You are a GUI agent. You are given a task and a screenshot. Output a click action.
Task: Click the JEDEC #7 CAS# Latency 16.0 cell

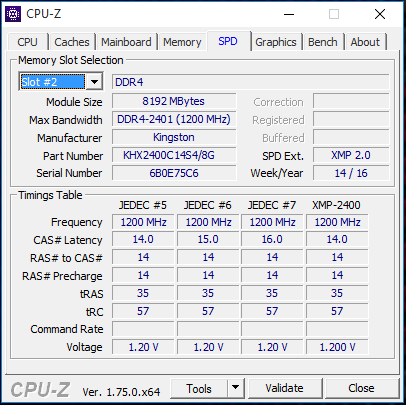pyautogui.click(x=272, y=239)
